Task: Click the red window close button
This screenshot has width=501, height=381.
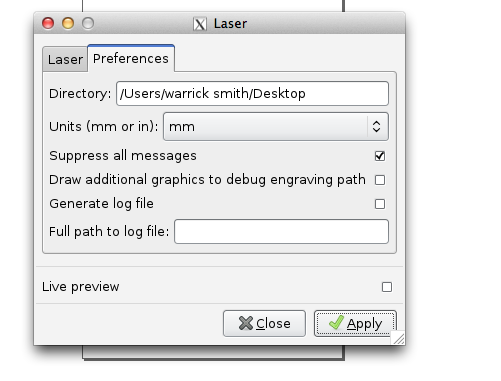Action: [x=48, y=23]
